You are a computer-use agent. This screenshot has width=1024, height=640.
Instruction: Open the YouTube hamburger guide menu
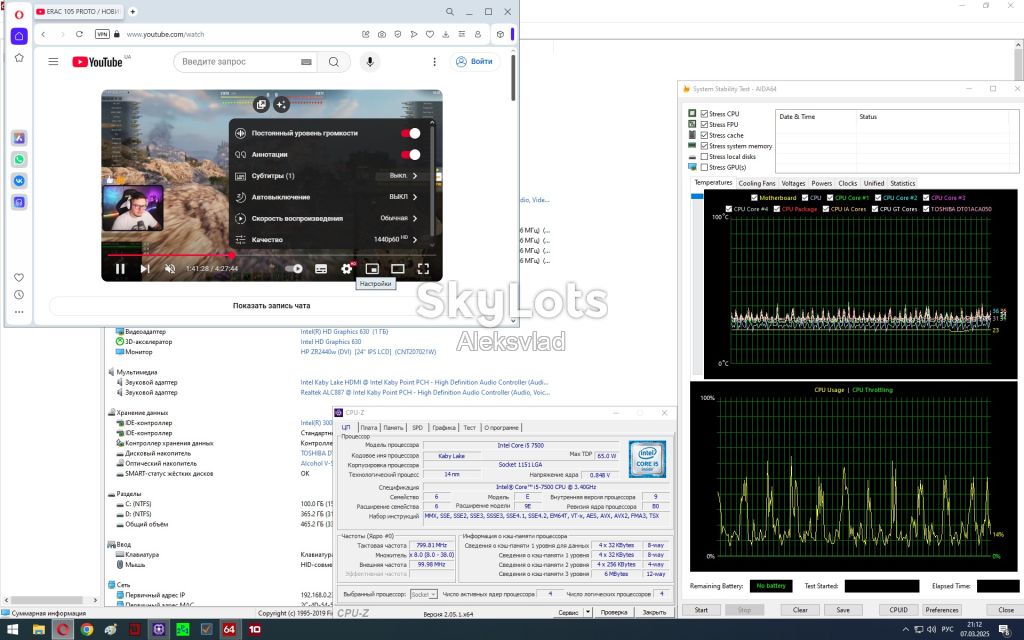tap(54, 61)
